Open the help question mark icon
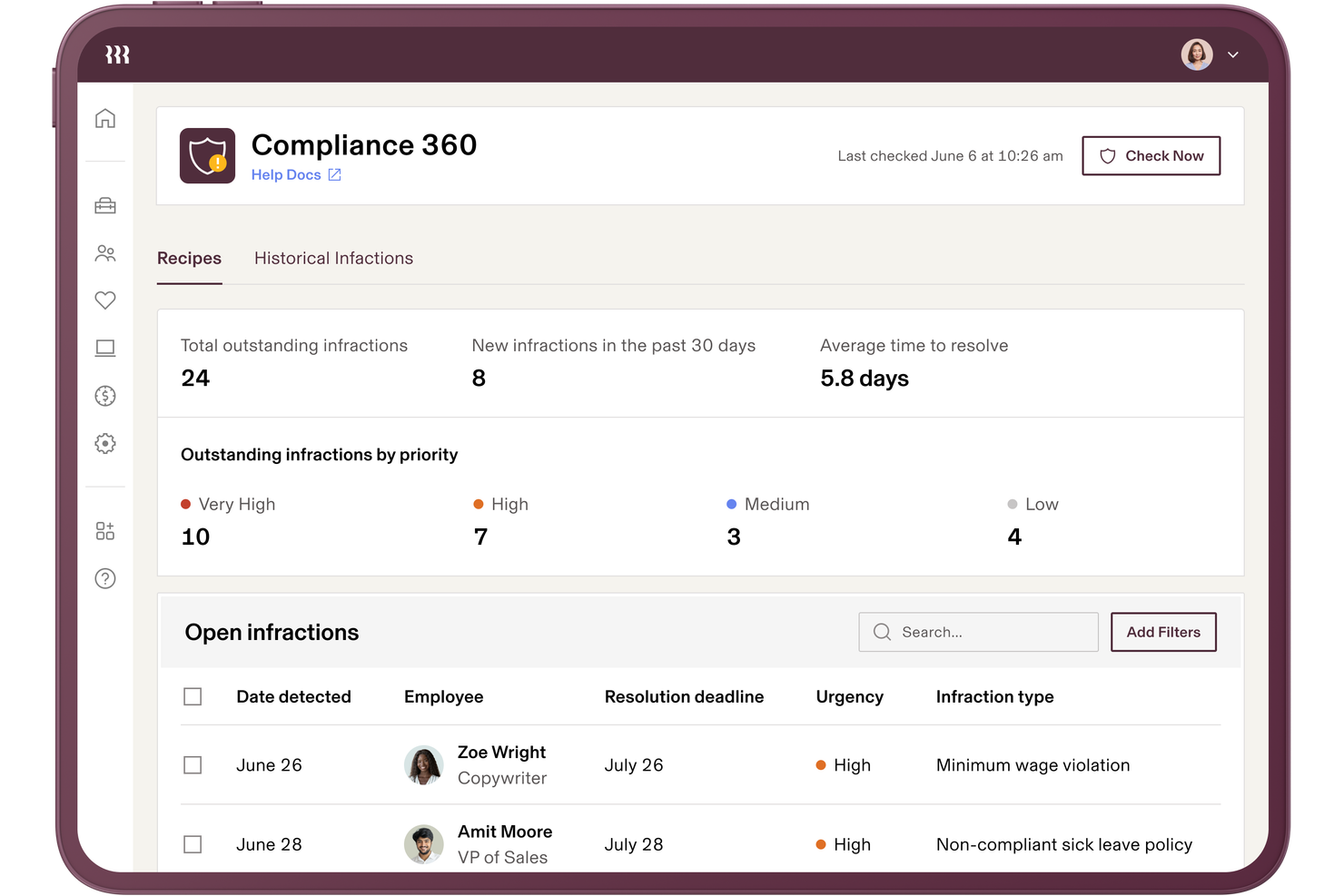The height and width of the screenshot is (896, 1344). [105, 578]
